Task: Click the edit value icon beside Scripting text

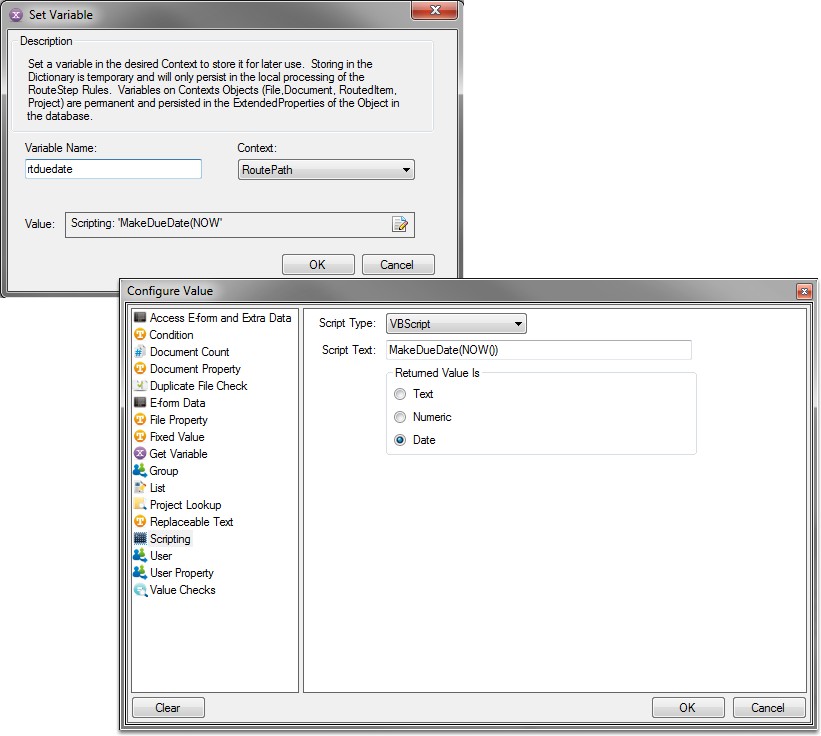Action: click(x=400, y=224)
